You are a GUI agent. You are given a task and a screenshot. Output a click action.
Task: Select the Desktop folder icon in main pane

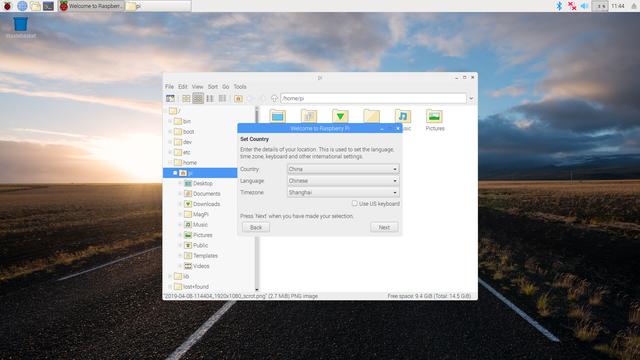(278, 117)
